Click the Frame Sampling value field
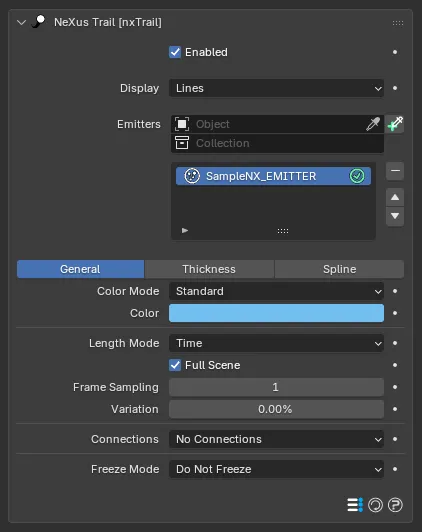The height and width of the screenshot is (532, 422). tap(276, 387)
